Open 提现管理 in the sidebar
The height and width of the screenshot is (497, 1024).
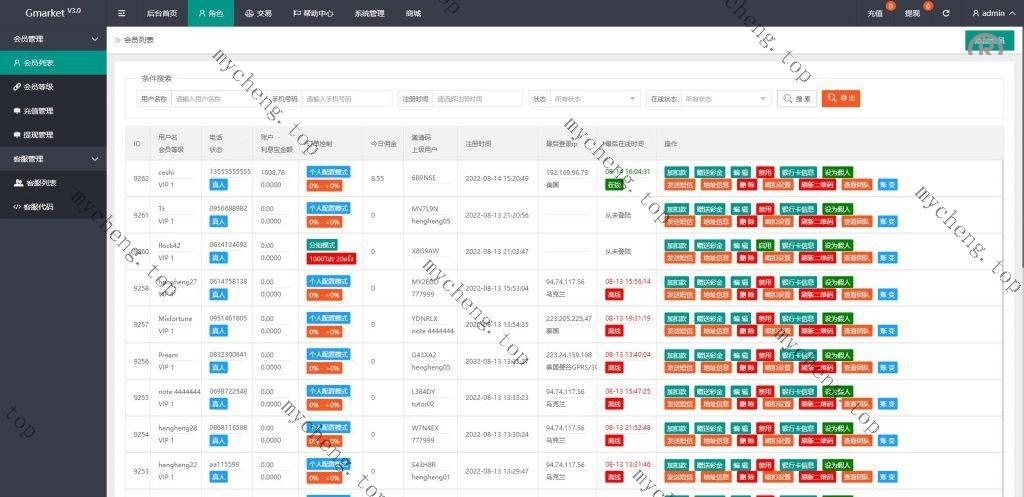click(x=38, y=135)
